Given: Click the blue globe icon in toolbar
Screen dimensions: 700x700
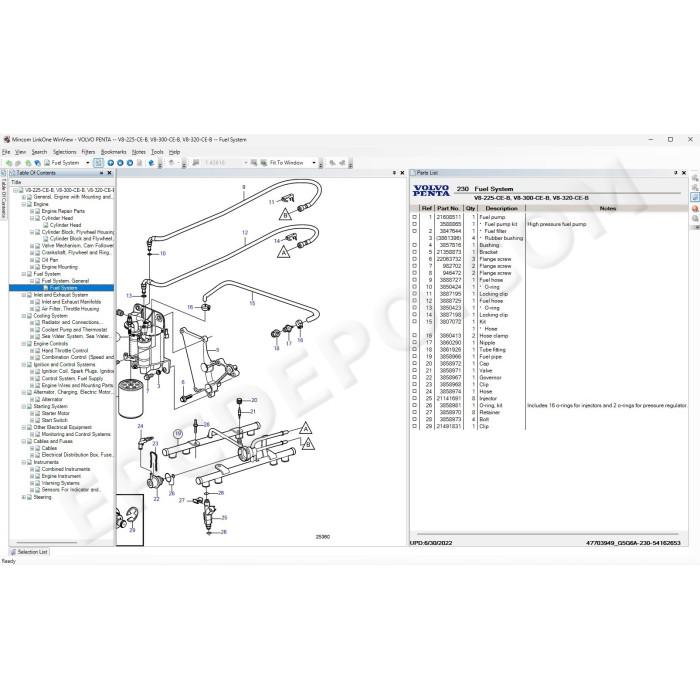Looking at the screenshot, I should tap(151, 163).
